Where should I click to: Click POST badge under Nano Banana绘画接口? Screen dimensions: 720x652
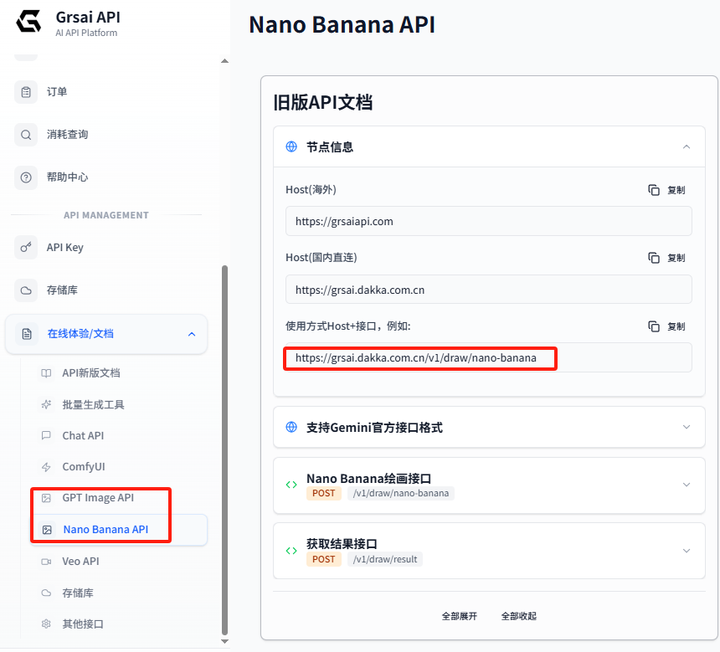(324, 493)
